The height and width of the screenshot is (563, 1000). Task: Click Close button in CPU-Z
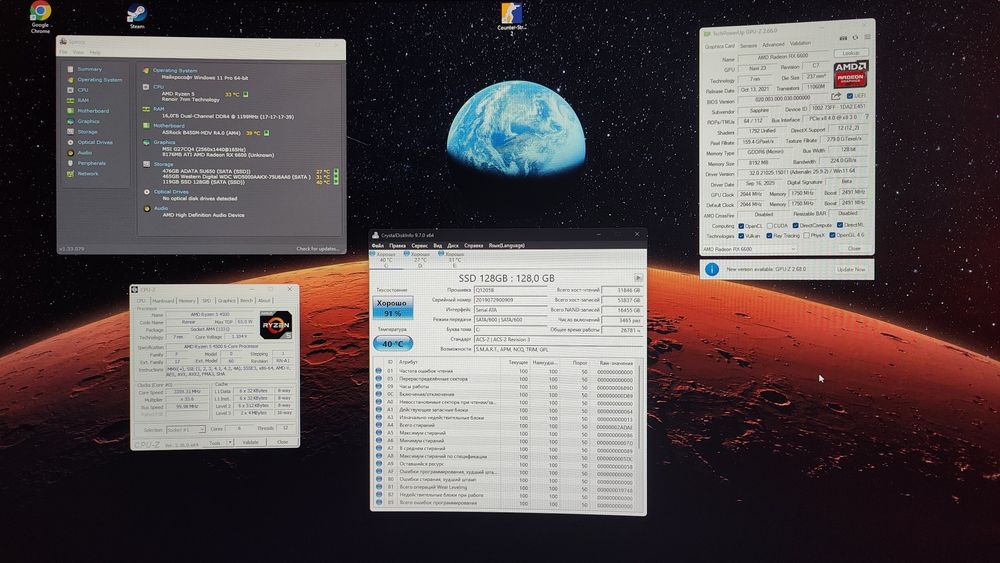[x=283, y=442]
